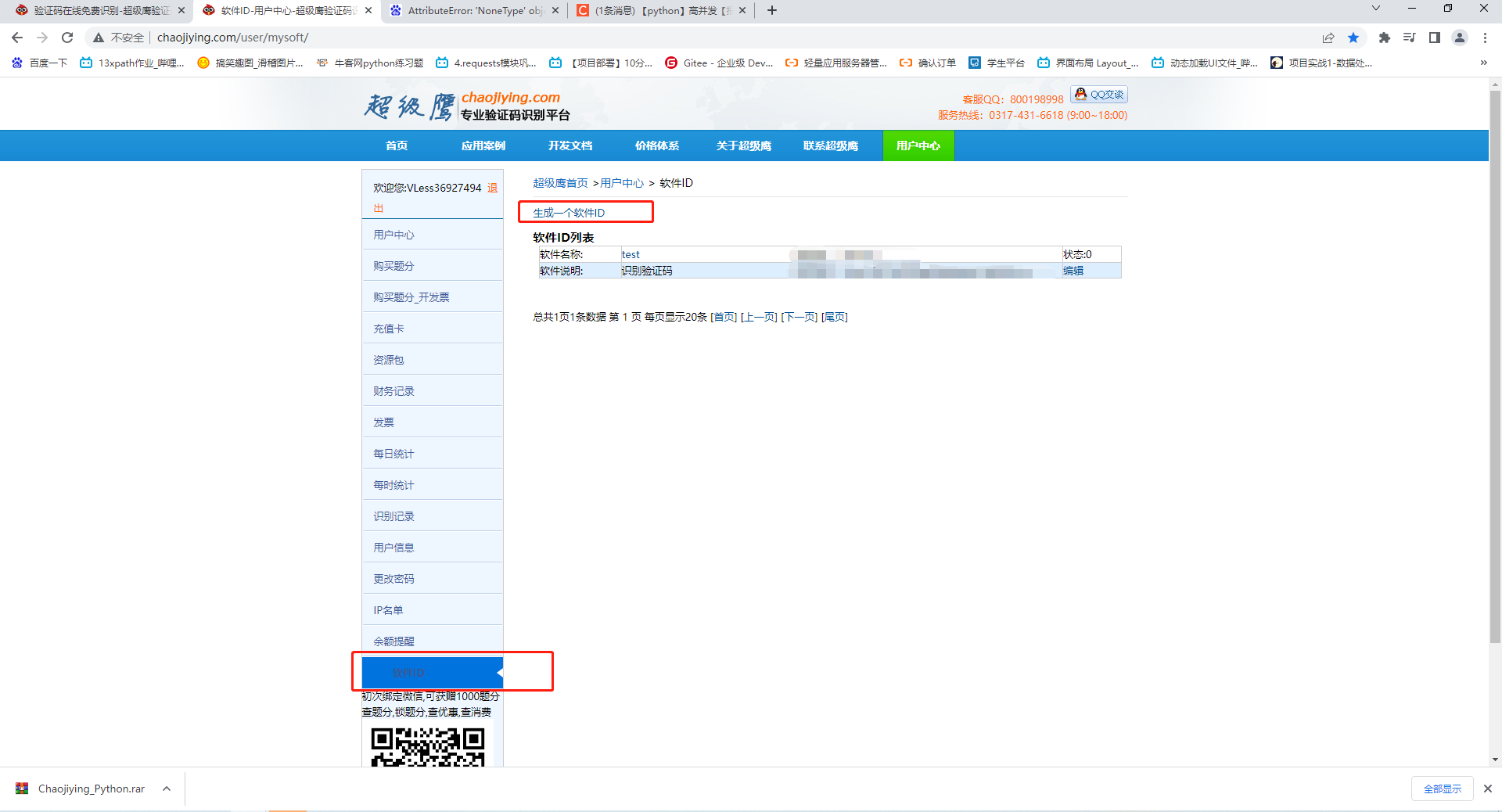Image resolution: width=1502 pixels, height=812 pixels.
Task: Open the 牛客网python练习题 bookmark
Action: [370, 63]
